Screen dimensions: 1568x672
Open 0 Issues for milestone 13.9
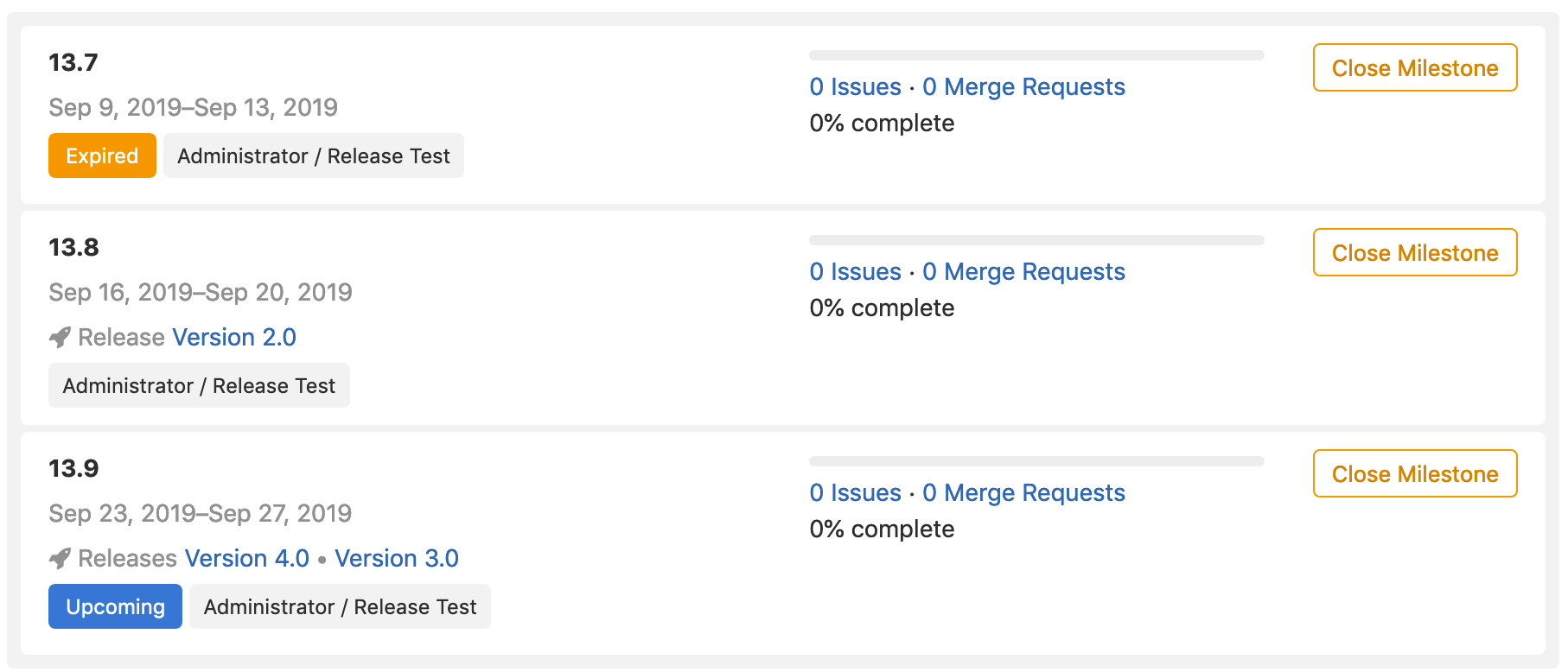click(x=854, y=492)
